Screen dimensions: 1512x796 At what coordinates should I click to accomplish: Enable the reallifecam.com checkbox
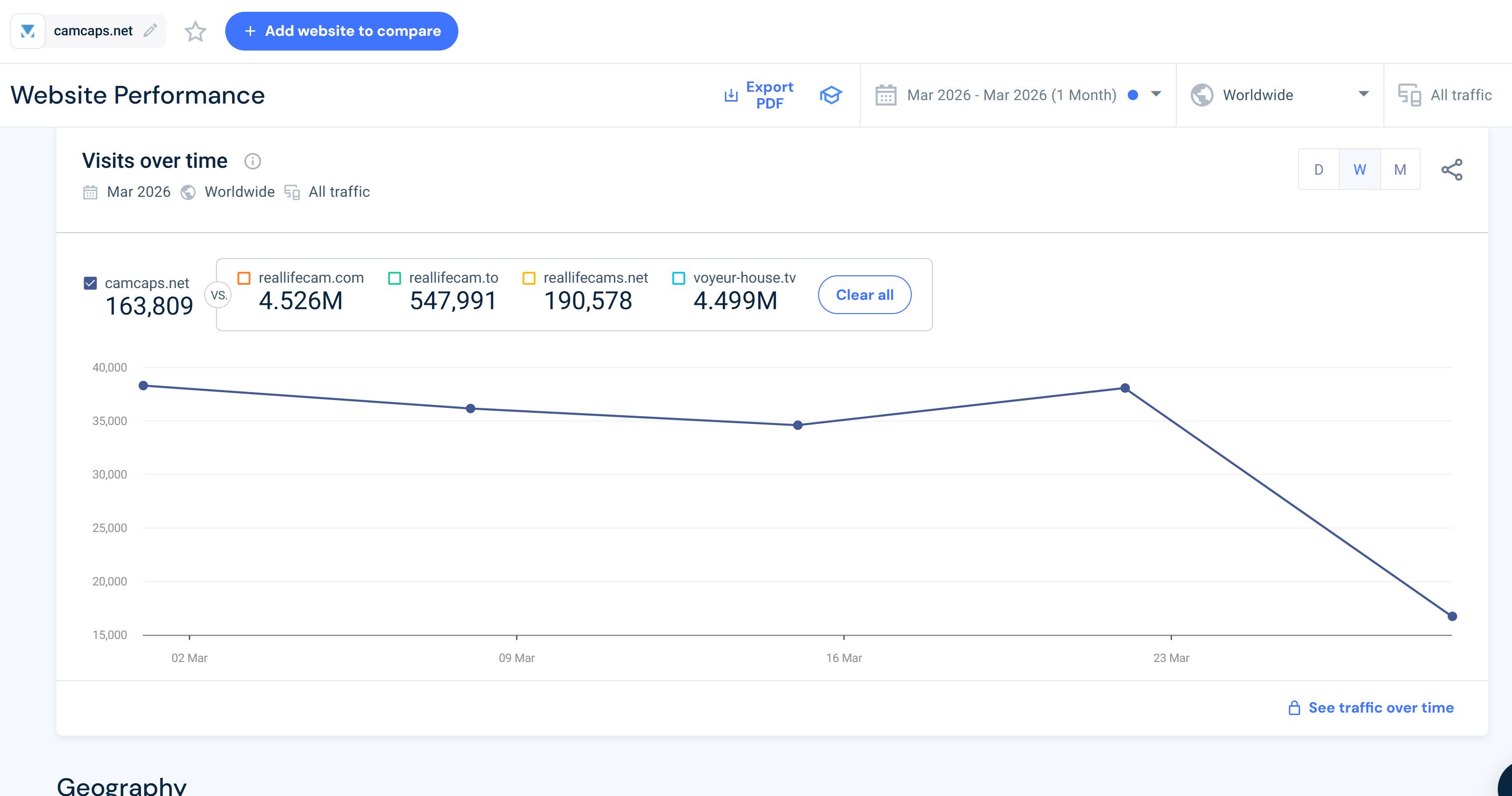[244, 278]
